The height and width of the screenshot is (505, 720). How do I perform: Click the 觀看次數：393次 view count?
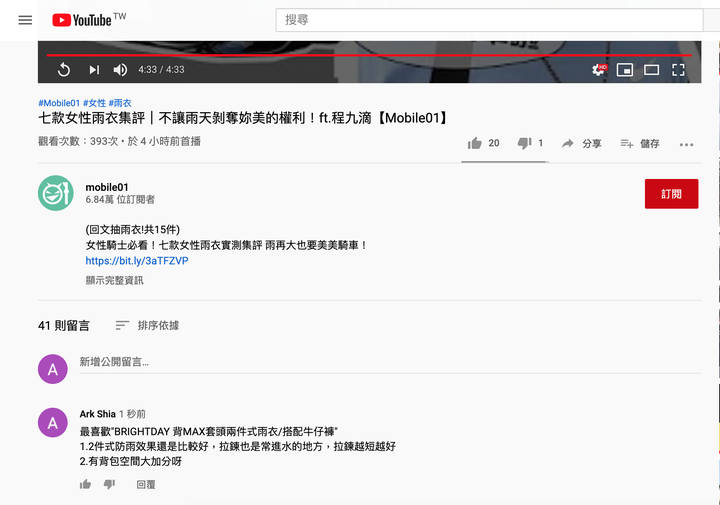pos(78,141)
